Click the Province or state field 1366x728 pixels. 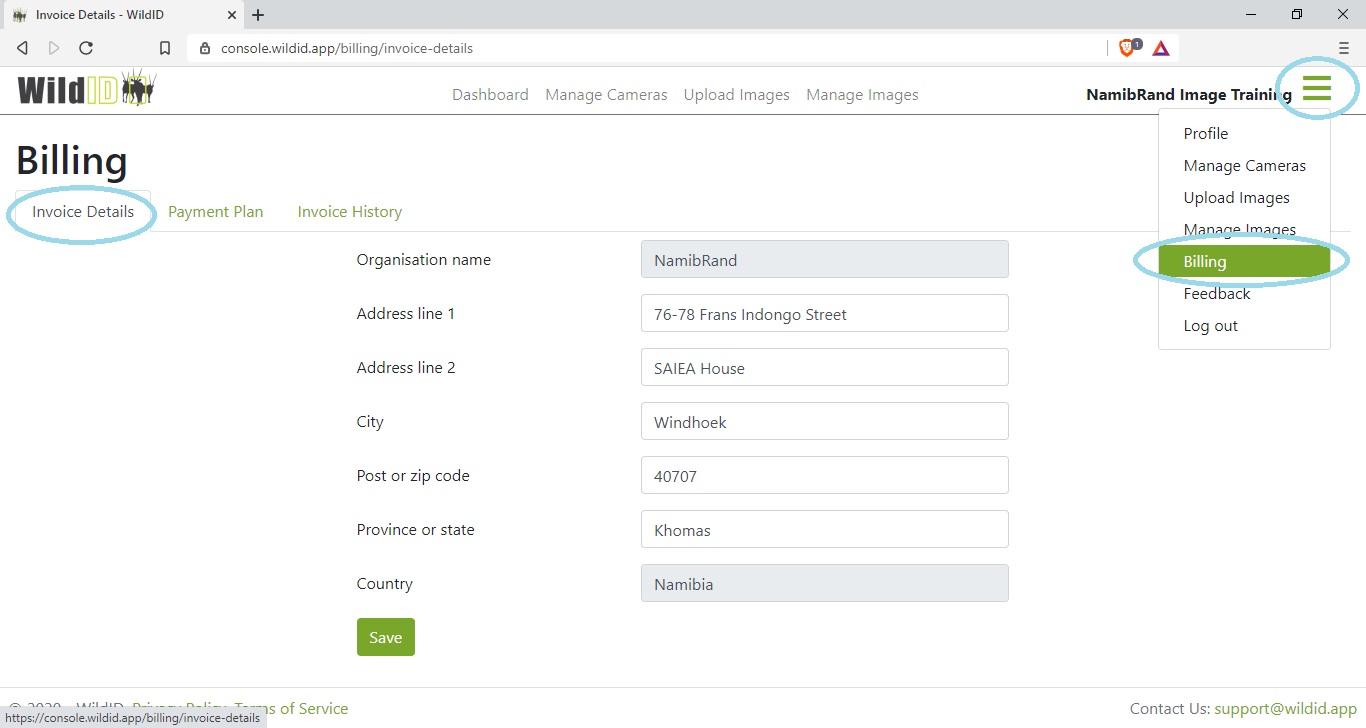click(x=824, y=530)
